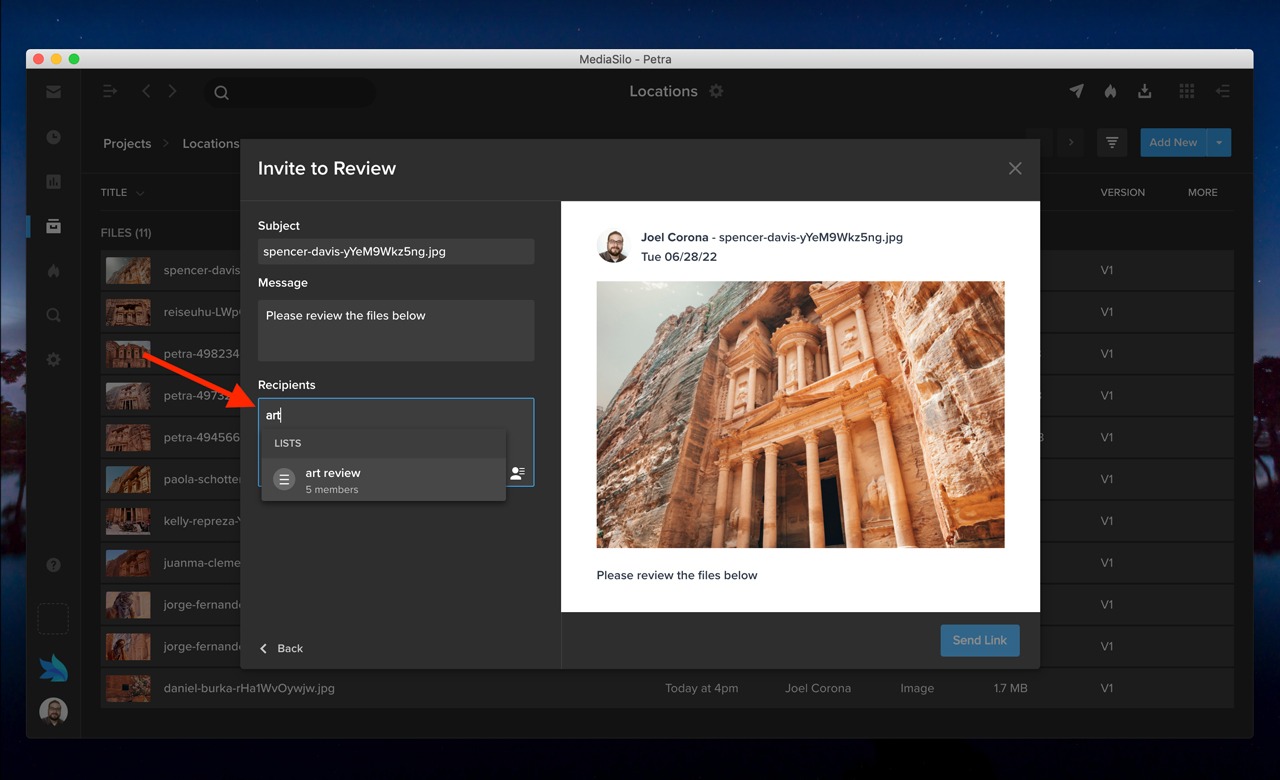Viewport: 1280px width, 780px height.
Task: Click the contacts icon in Recipients field
Action: [x=517, y=473]
